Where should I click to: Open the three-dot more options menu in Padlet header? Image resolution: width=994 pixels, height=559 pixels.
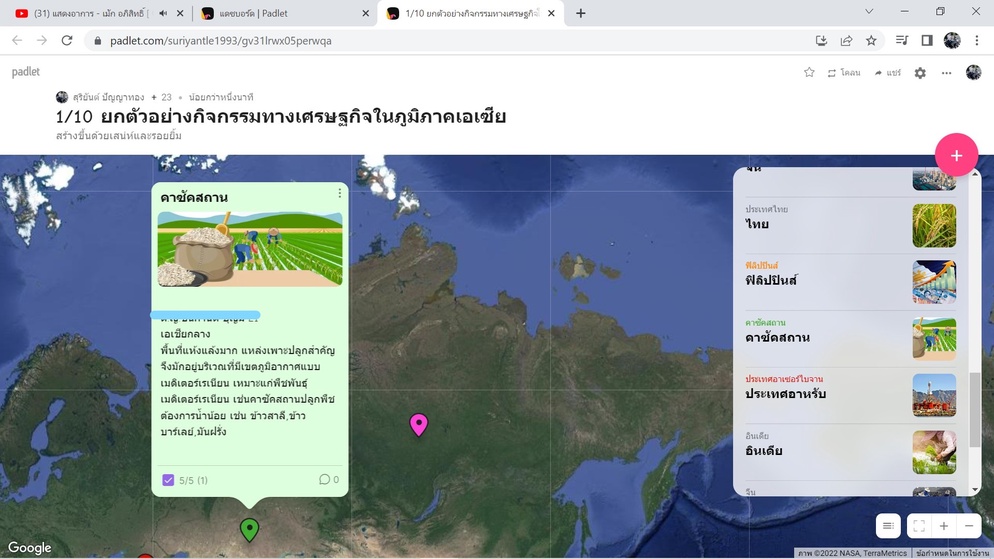pos(946,73)
